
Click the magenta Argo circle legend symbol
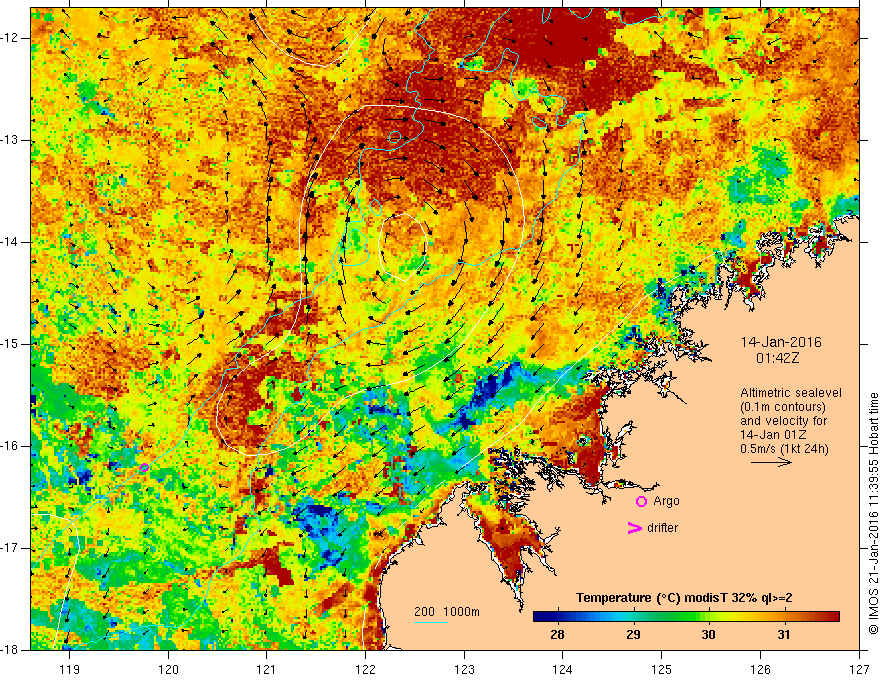click(x=641, y=502)
